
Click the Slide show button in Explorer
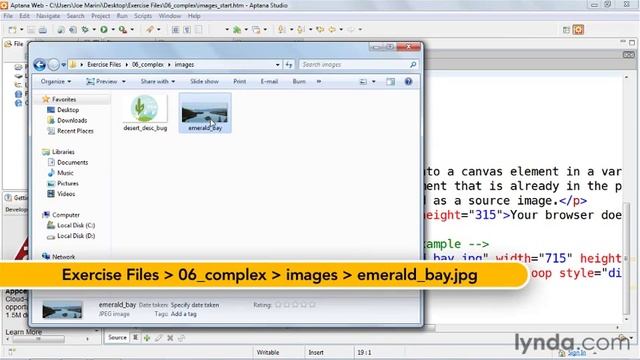[204, 82]
